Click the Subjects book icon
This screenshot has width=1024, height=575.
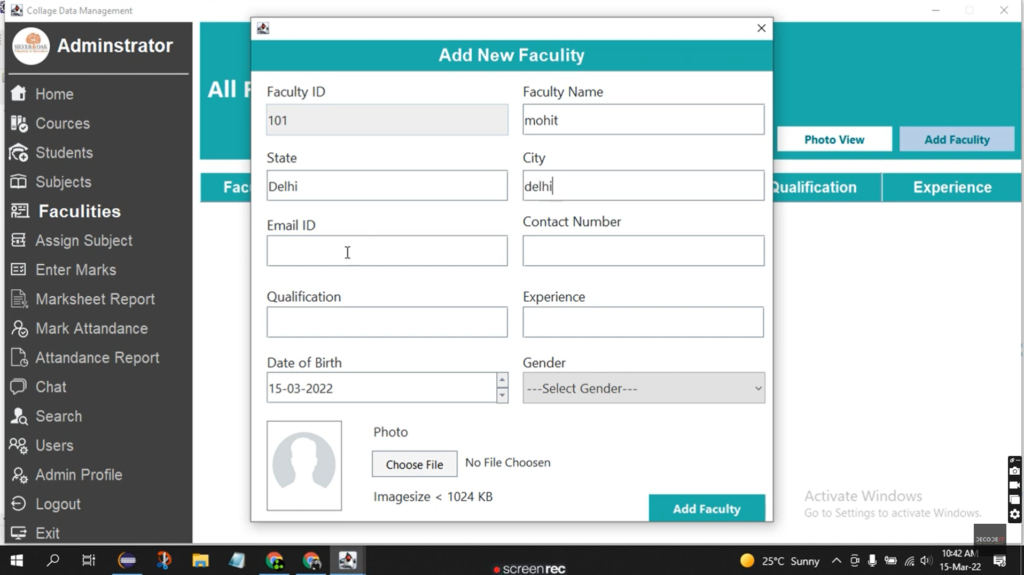coord(18,182)
